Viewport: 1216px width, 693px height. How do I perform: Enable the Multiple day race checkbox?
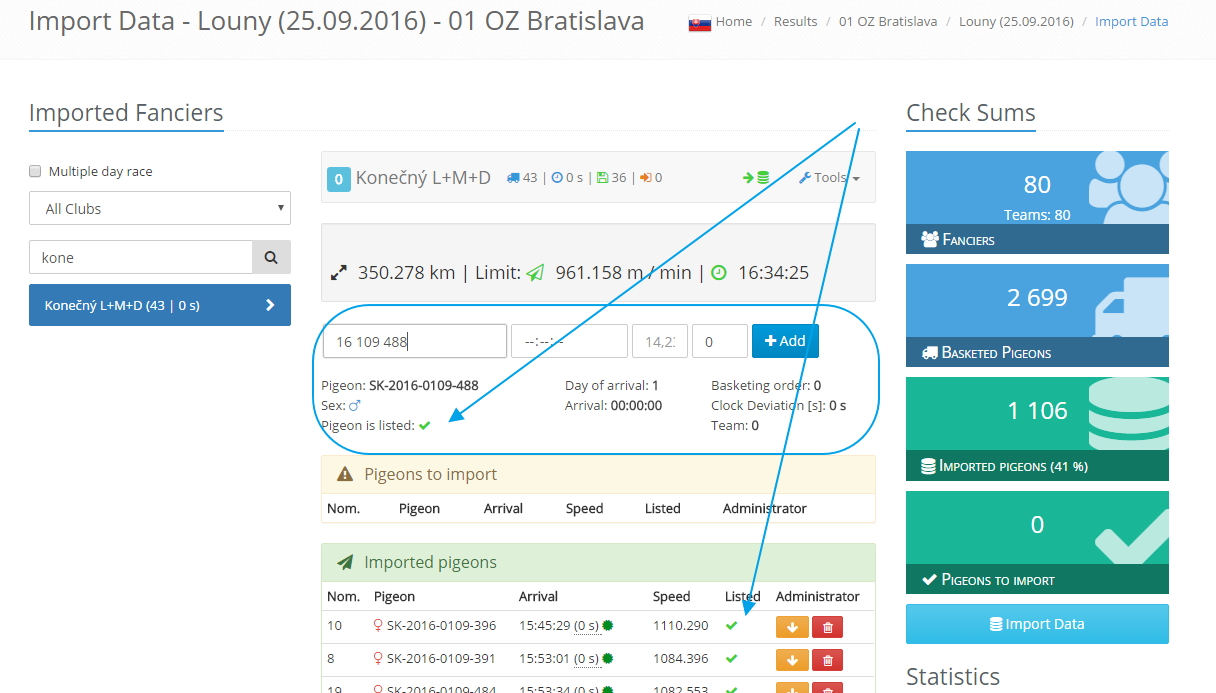click(x=36, y=171)
